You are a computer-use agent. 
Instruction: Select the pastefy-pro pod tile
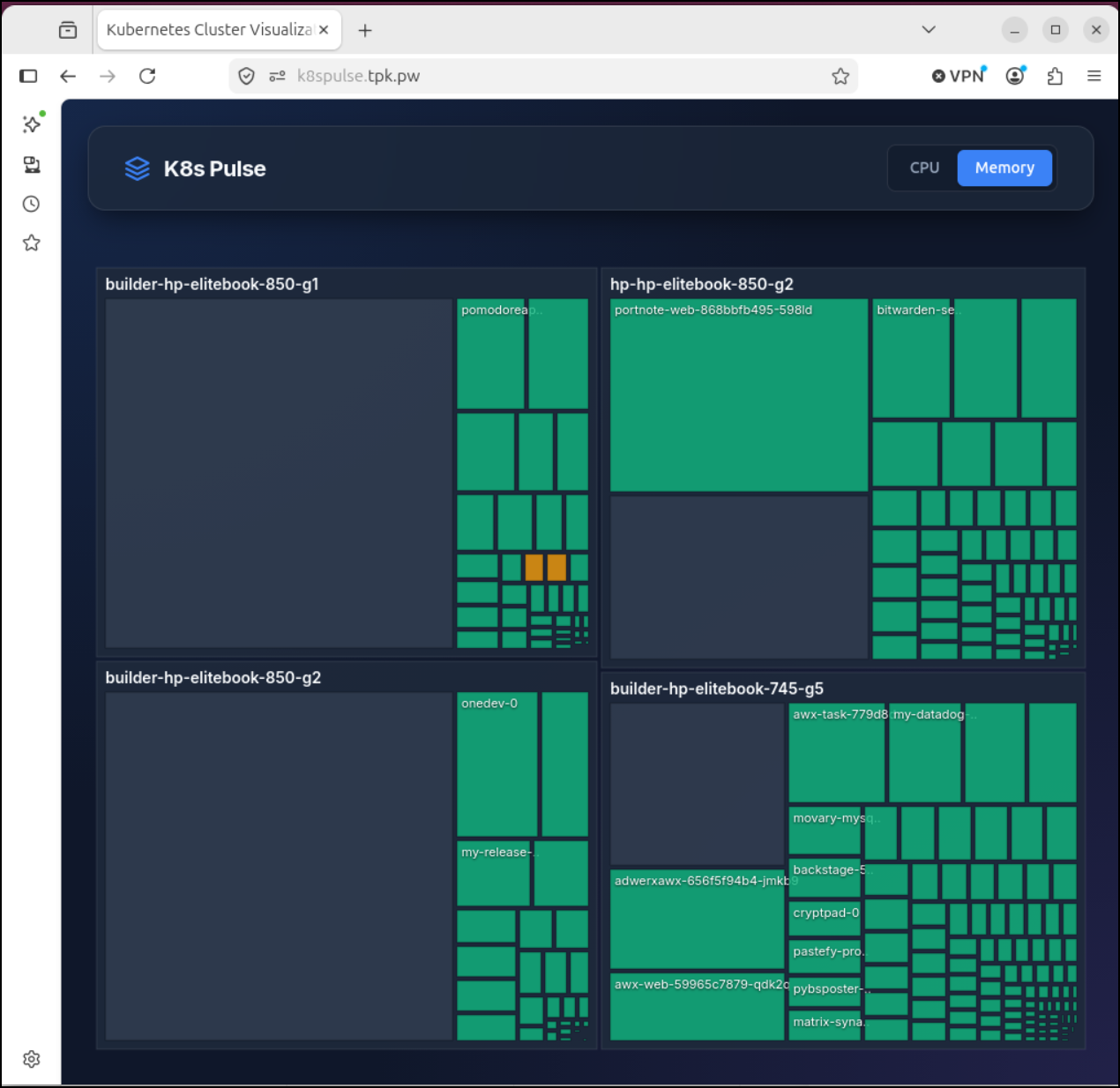point(825,957)
